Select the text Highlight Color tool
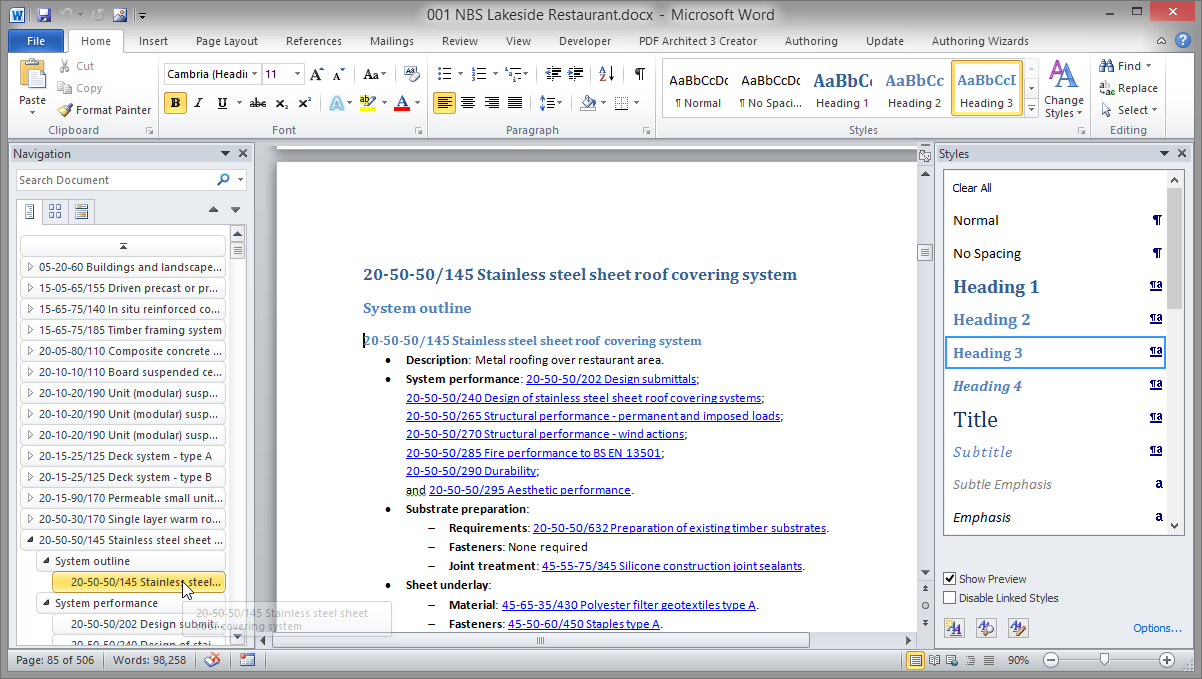This screenshot has width=1202, height=679. pos(370,103)
